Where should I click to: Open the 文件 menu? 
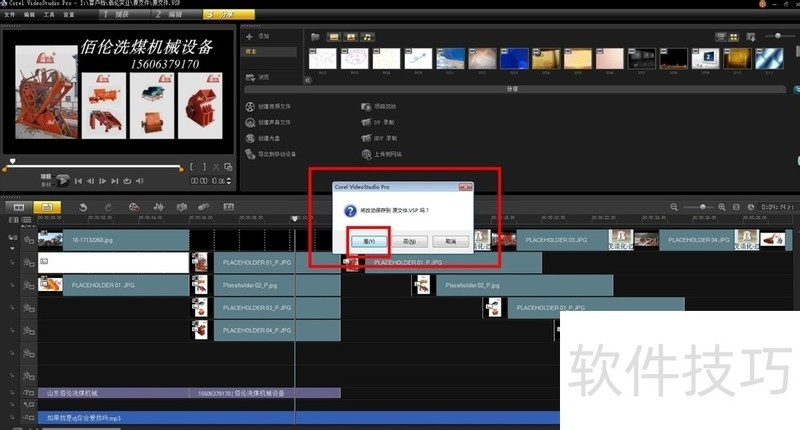(10, 16)
